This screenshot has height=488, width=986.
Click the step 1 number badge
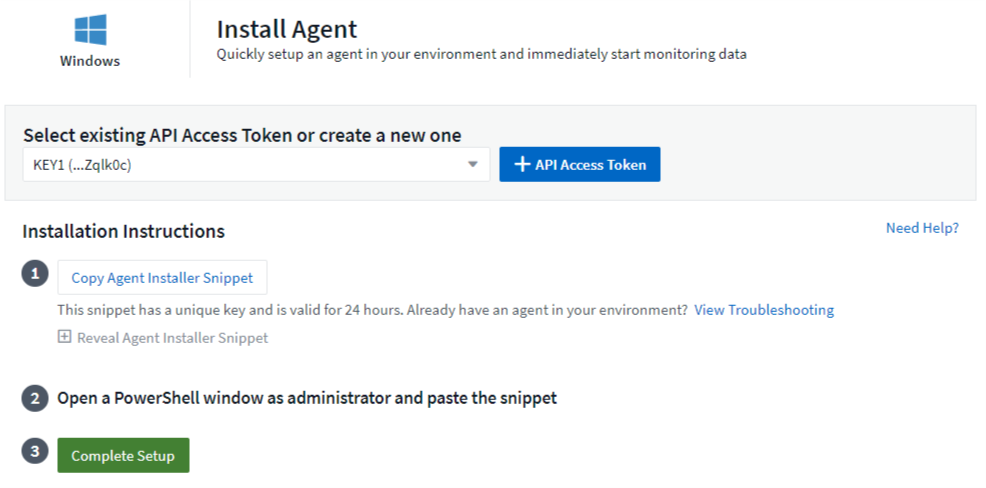click(x=35, y=275)
